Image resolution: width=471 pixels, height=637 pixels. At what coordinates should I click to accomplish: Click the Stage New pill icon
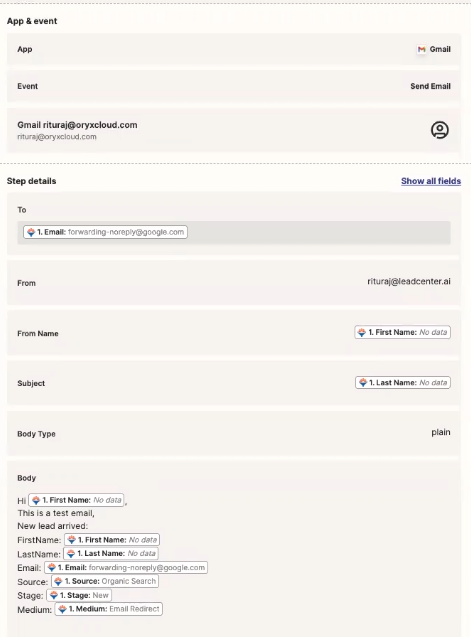tap(54, 596)
